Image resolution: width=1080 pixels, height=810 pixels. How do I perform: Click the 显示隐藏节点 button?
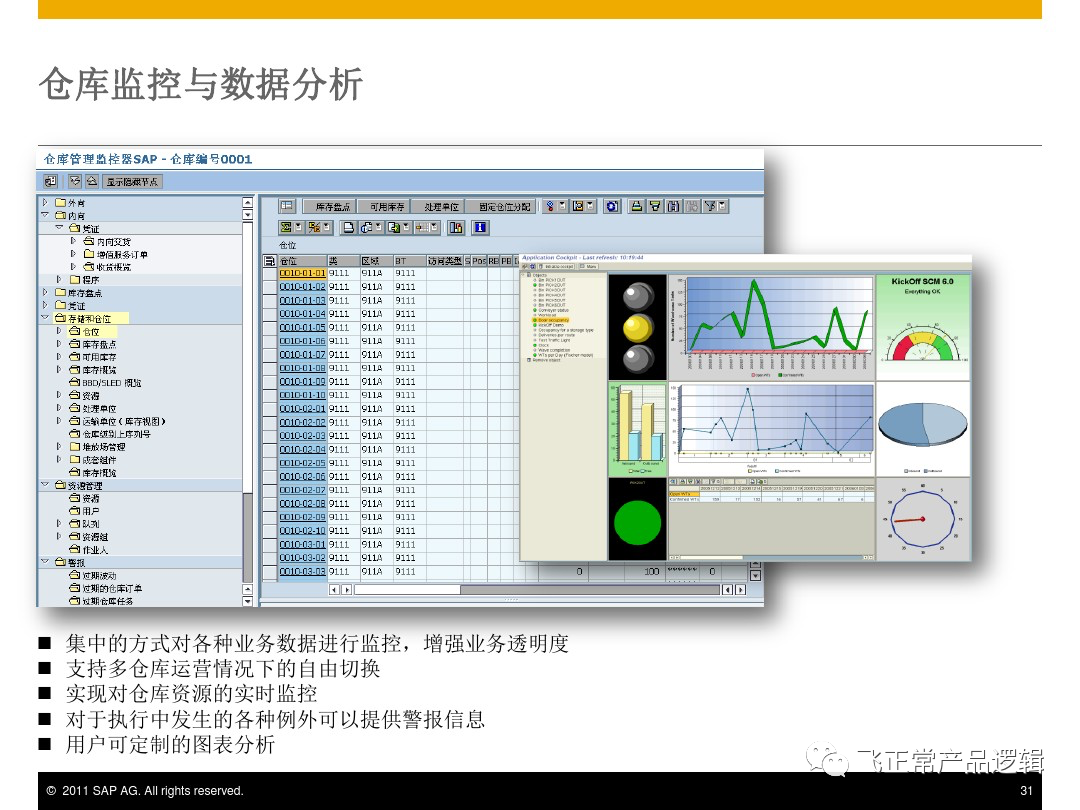click(x=133, y=182)
